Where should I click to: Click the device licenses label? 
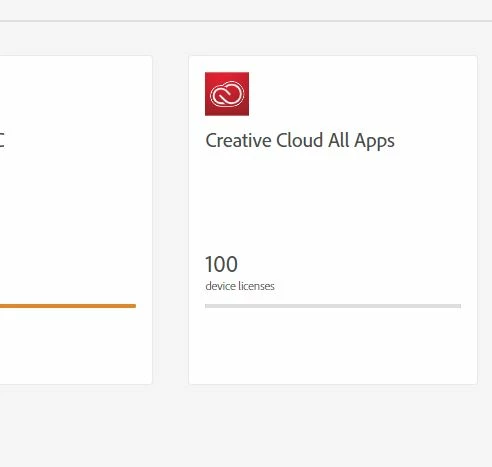[240, 286]
